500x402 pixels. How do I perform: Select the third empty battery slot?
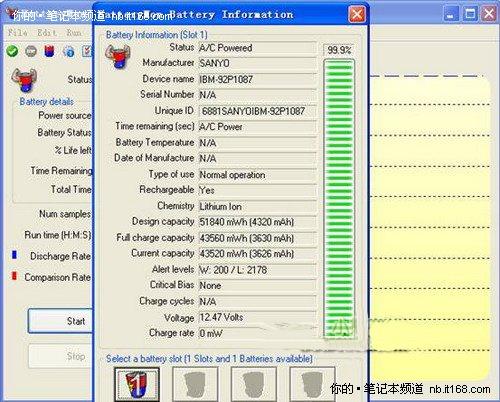coord(254,383)
